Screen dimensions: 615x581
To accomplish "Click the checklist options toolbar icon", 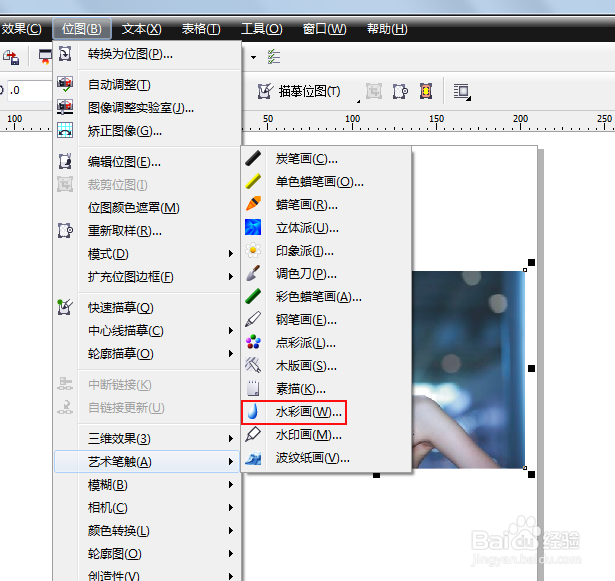I will click(x=274, y=57).
